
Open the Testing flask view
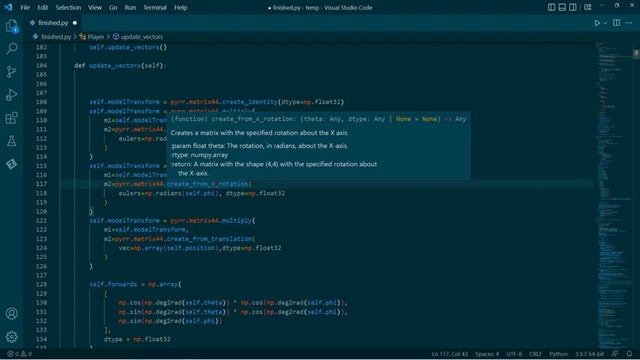(x=11, y=141)
